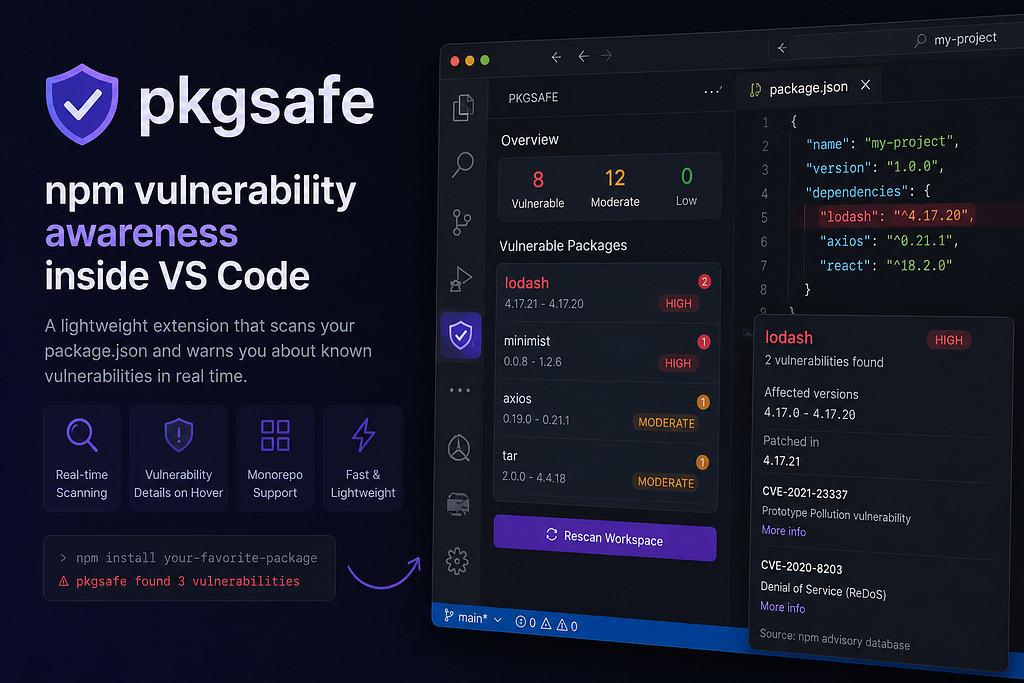
Task: Click the "lodash": "^4.17.20" code line
Action: [x=897, y=215]
